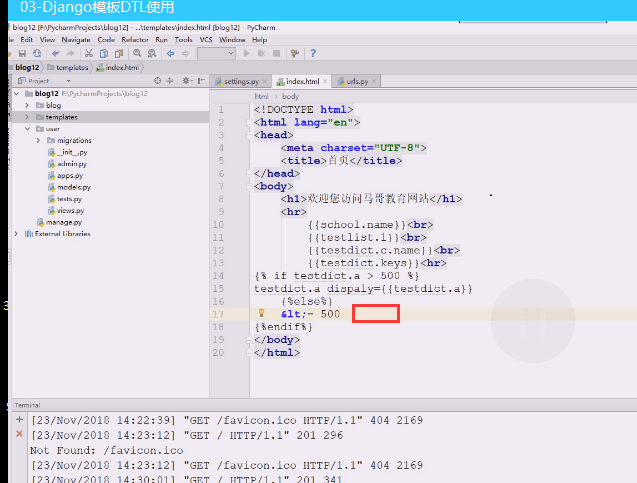Viewport: 637px width, 483px height.
Task: Close the terminal session with red X
Action: coord(19,434)
